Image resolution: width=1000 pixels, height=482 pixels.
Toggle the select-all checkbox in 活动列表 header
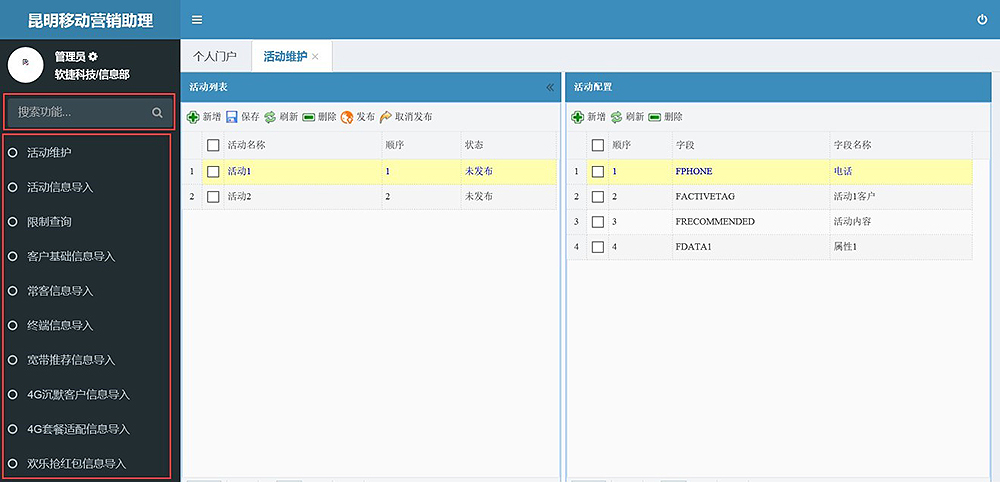(x=213, y=145)
